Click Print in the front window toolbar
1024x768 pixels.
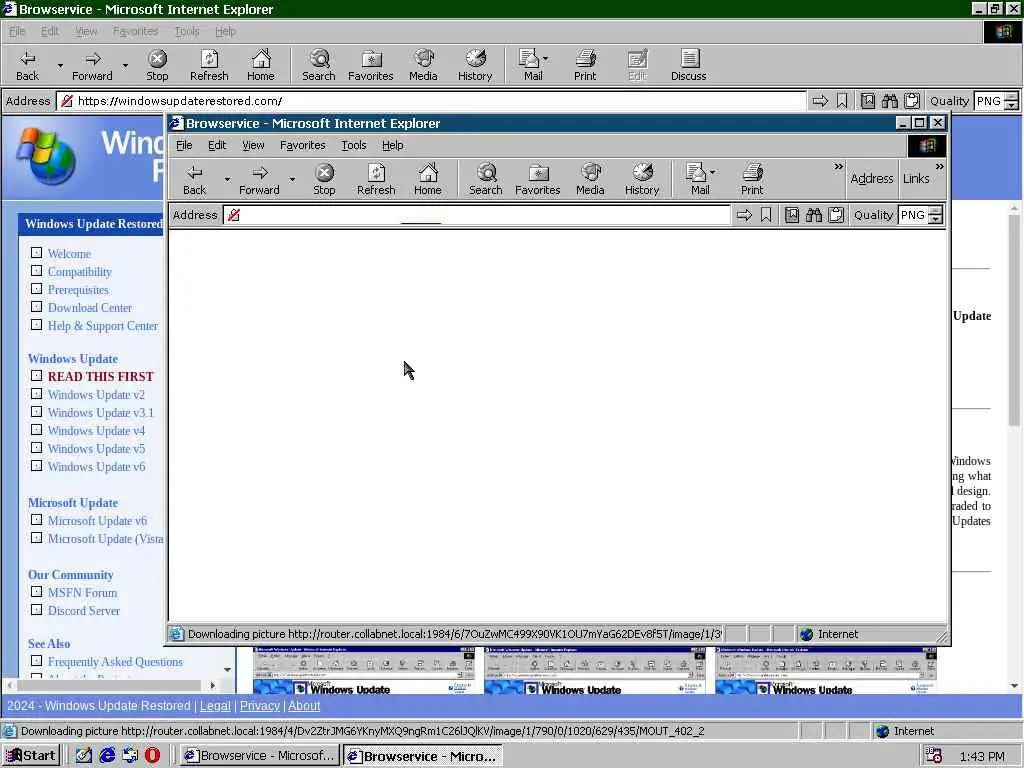coord(752,180)
